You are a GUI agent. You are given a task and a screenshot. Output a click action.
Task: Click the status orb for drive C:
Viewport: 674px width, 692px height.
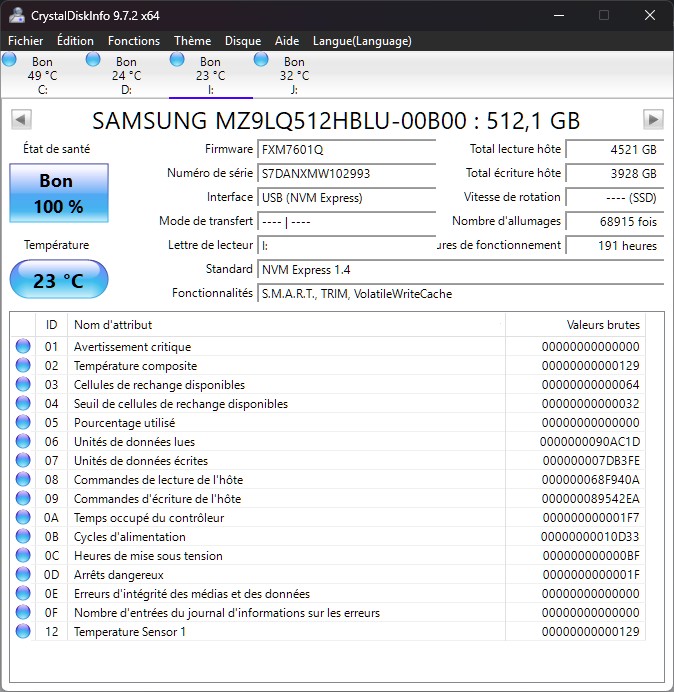10,60
